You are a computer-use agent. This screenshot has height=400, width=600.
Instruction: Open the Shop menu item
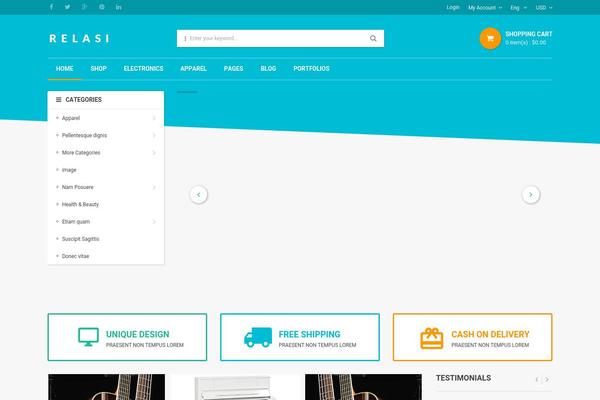pyautogui.click(x=98, y=69)
